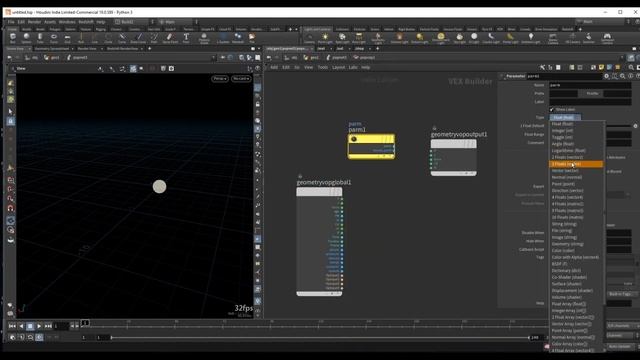The image size is (640, 360).
Task: Click the Gamepad Camera shelf tool
Action: pos(607,38)
